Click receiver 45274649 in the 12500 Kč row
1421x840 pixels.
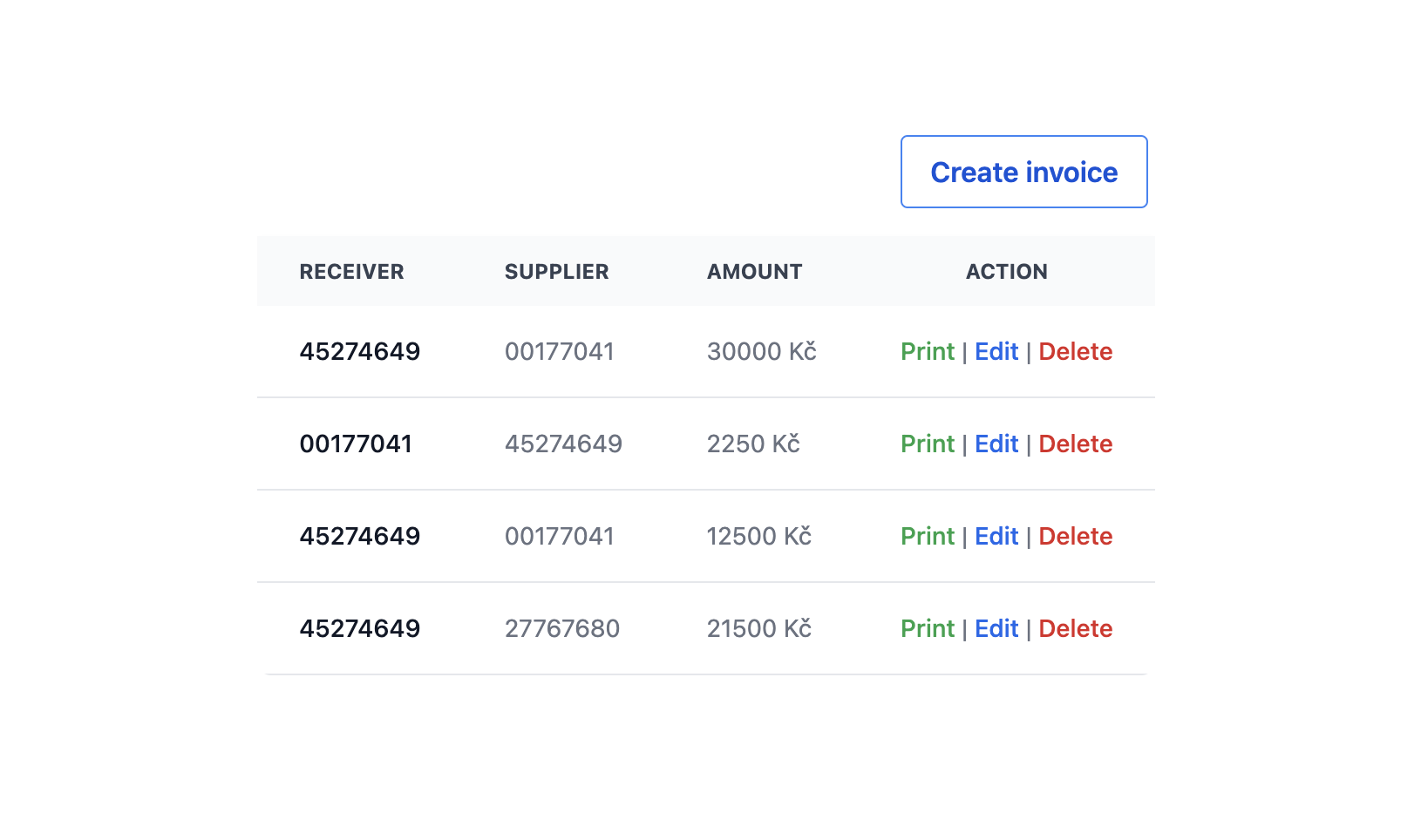[360, 536]
